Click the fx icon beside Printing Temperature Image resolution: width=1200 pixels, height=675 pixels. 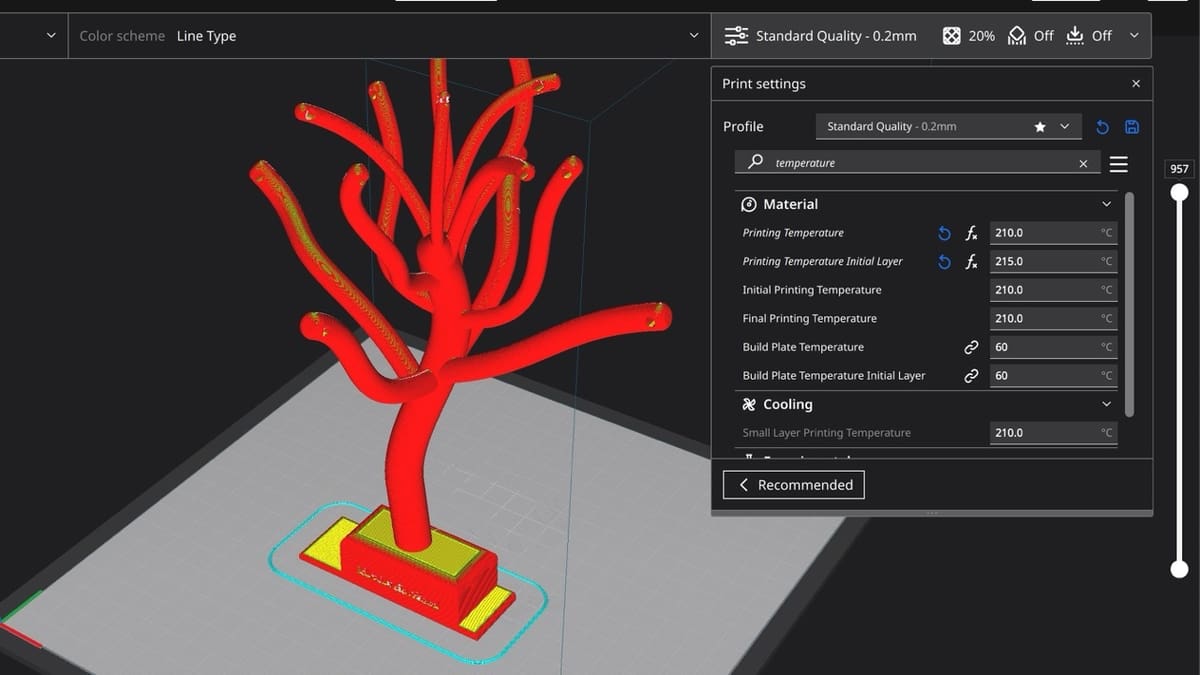pyautogui.click(x=971, y=233)
